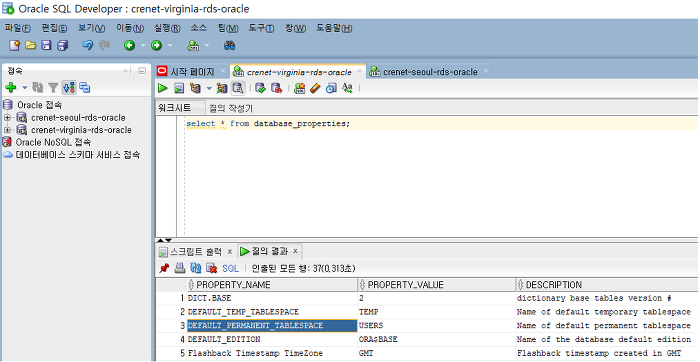
Task: Click the Refresh icon in query result toolbar
Action: [196, 268]
